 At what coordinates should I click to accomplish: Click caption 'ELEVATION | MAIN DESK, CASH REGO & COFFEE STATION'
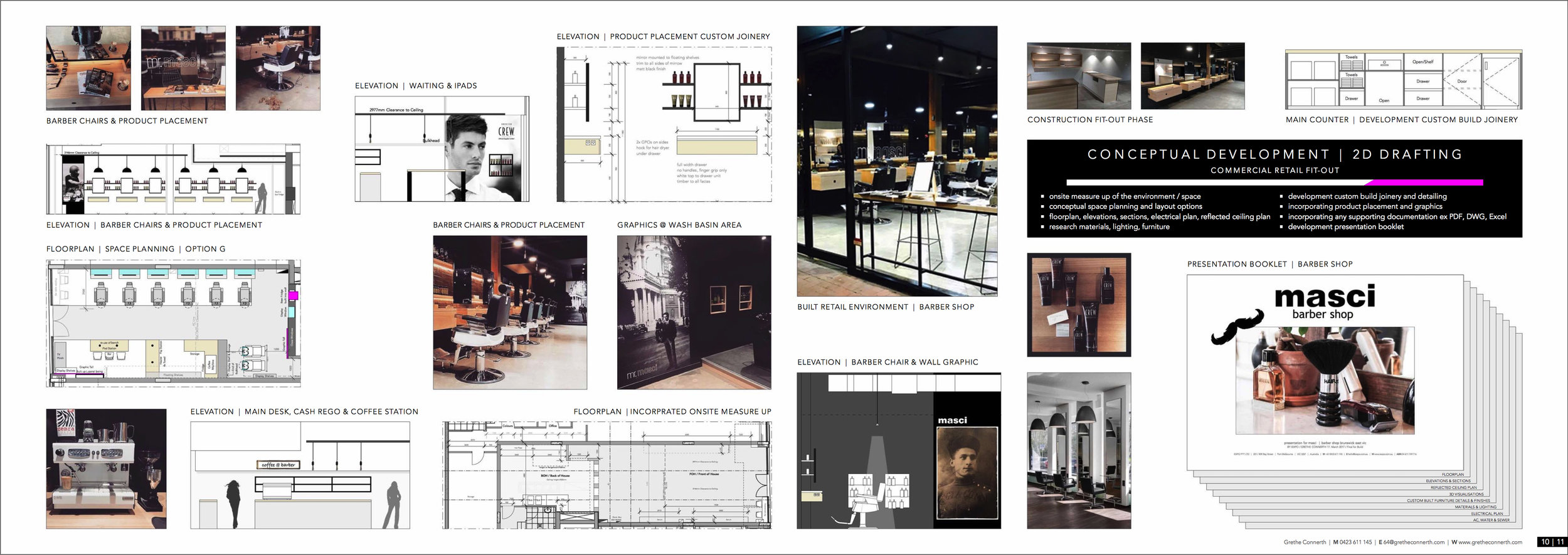[304, 412]
